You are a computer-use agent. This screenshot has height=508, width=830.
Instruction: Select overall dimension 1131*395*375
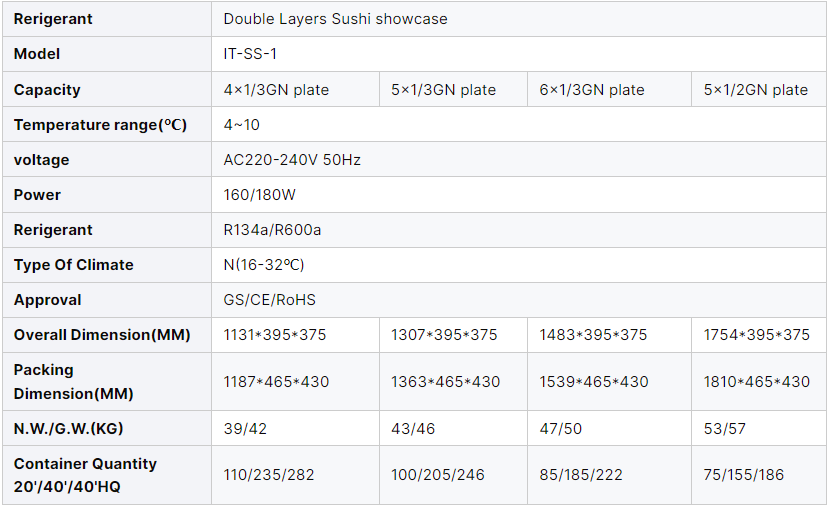point(275,335)
